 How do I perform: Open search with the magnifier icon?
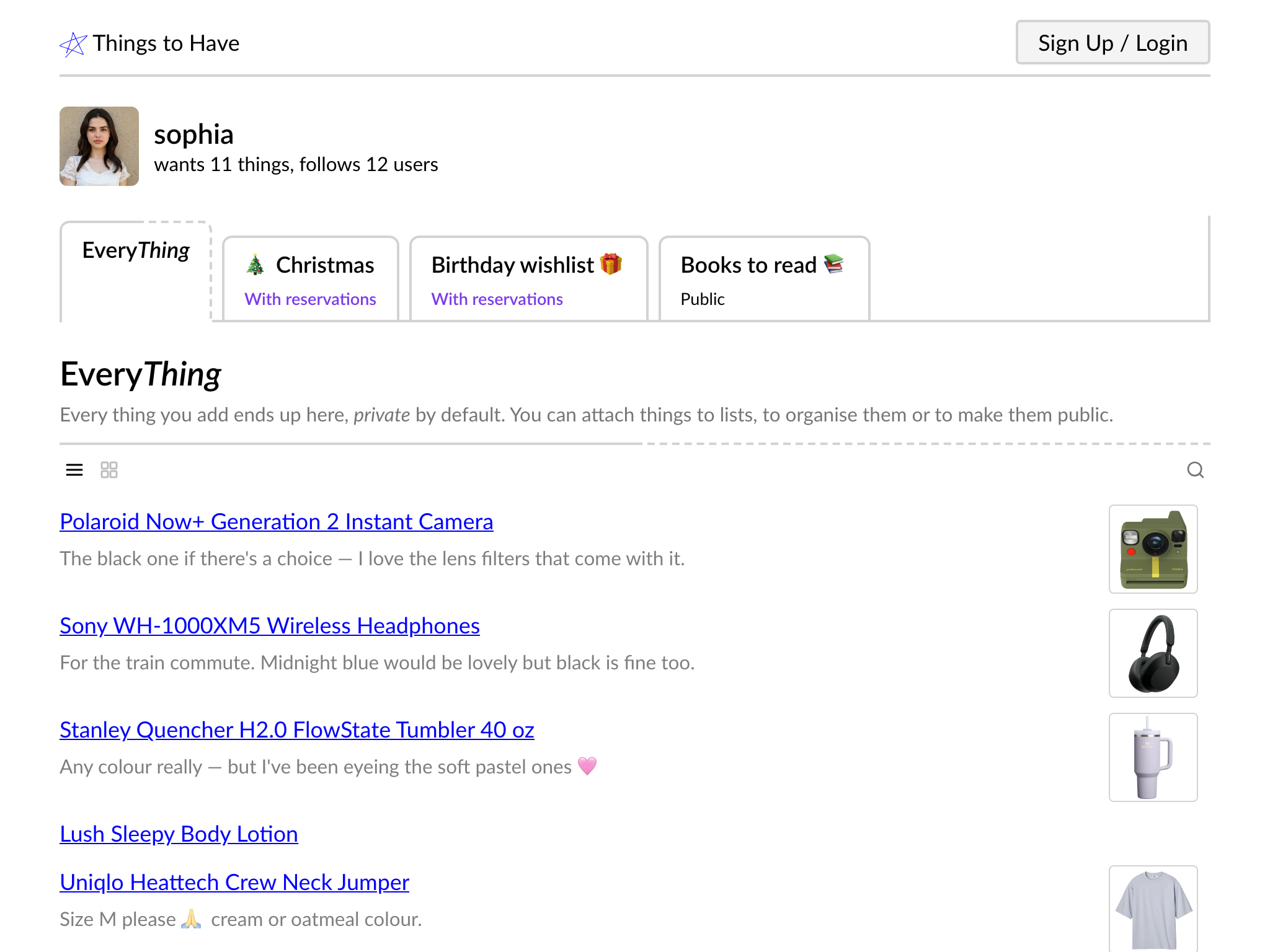point(1196,470)
